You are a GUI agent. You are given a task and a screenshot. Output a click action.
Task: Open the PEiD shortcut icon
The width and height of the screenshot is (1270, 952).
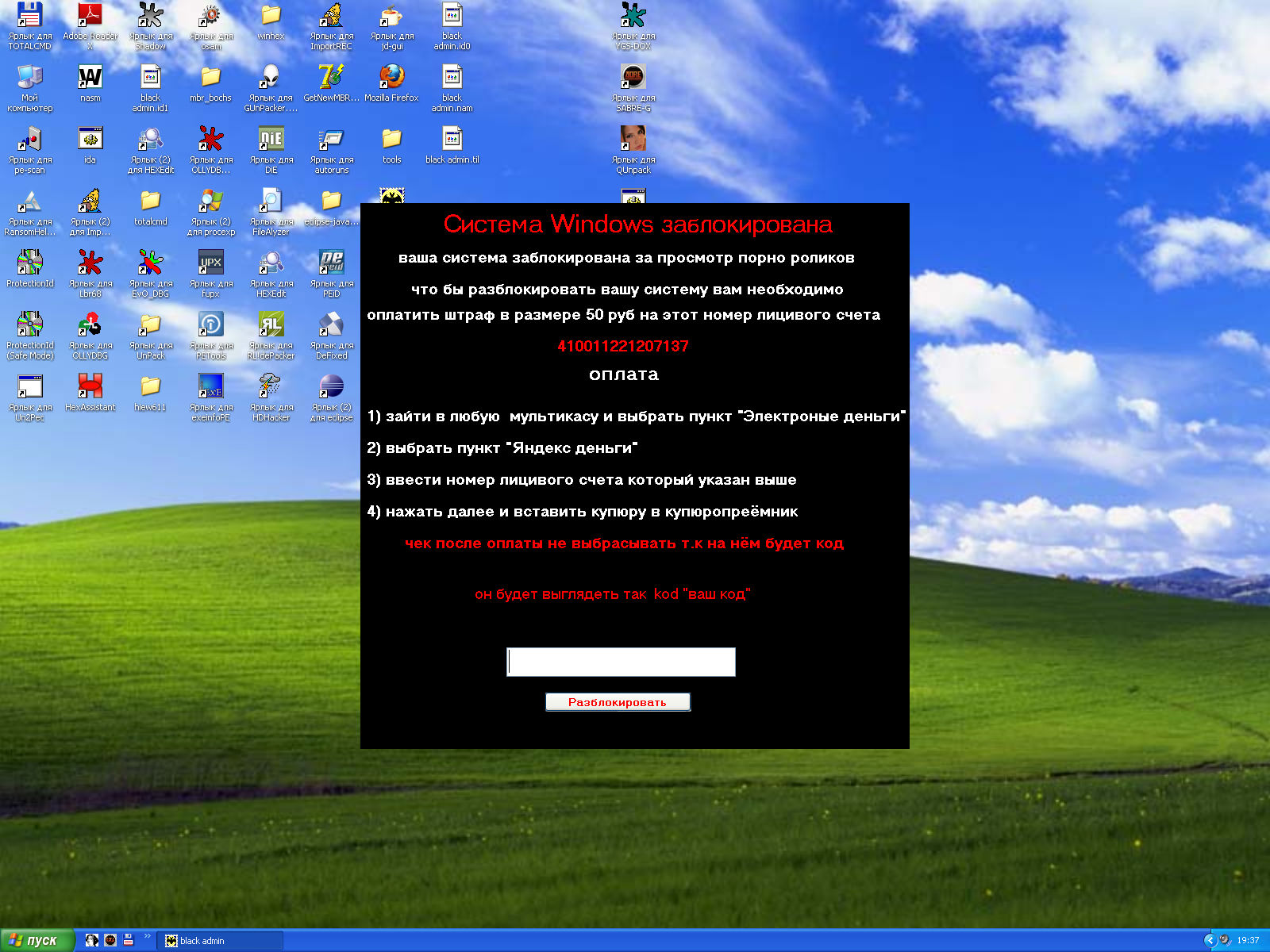coord(332,262)
